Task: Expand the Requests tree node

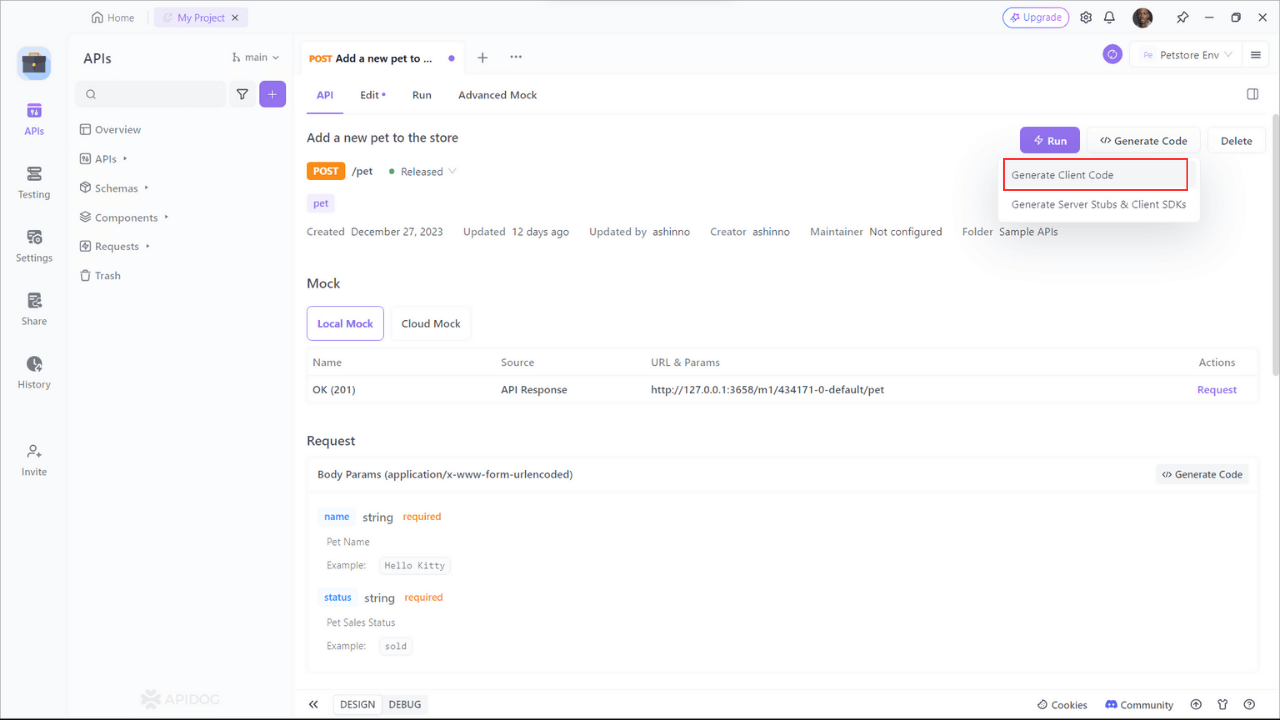Action: click(115, 246)
